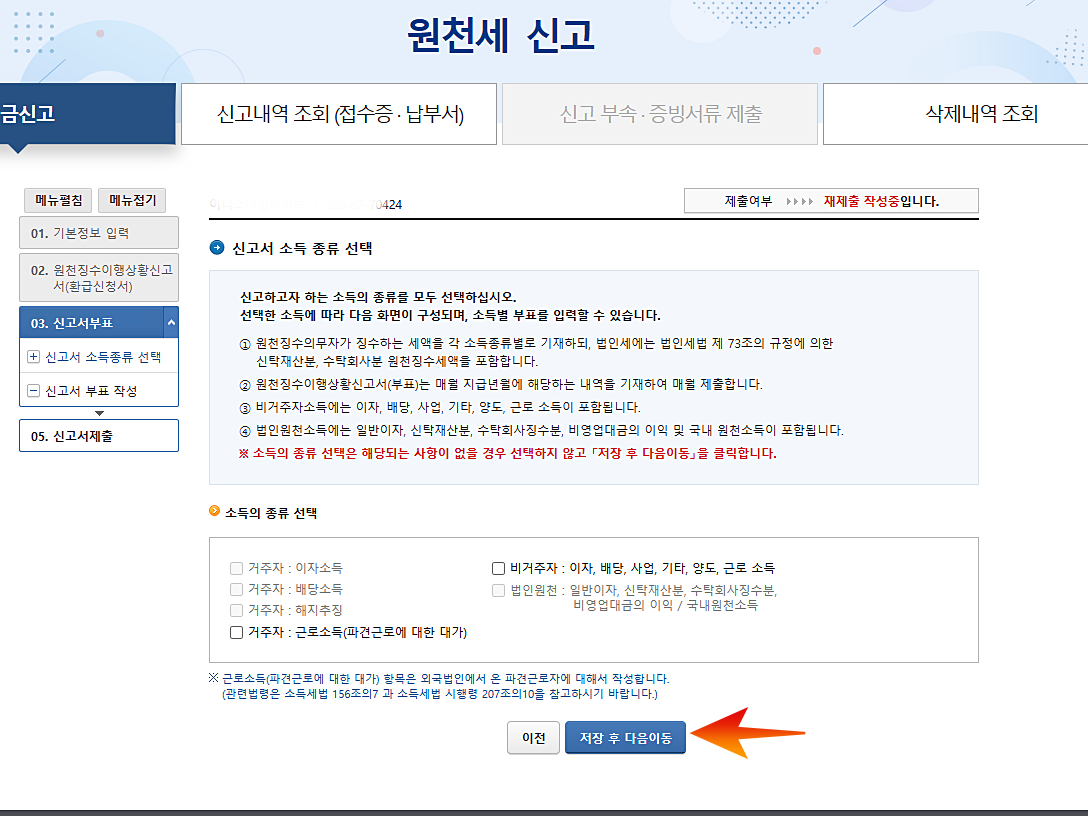Expand plus icon beside 신고서 소득종류 선택
This screenshot has height=816, width=1088.
click(x=33, y=357)
